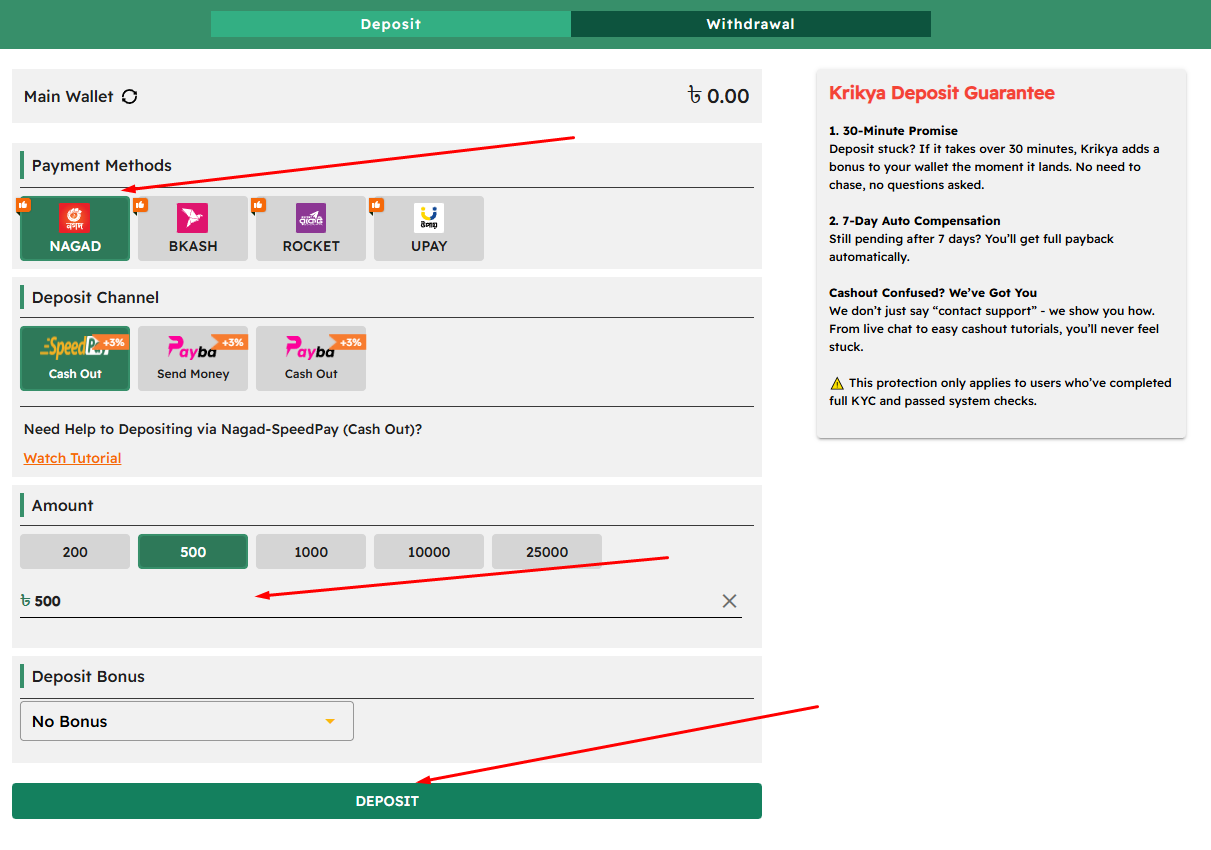Select Payba Cash Out channel

click(x=311, y=359)
